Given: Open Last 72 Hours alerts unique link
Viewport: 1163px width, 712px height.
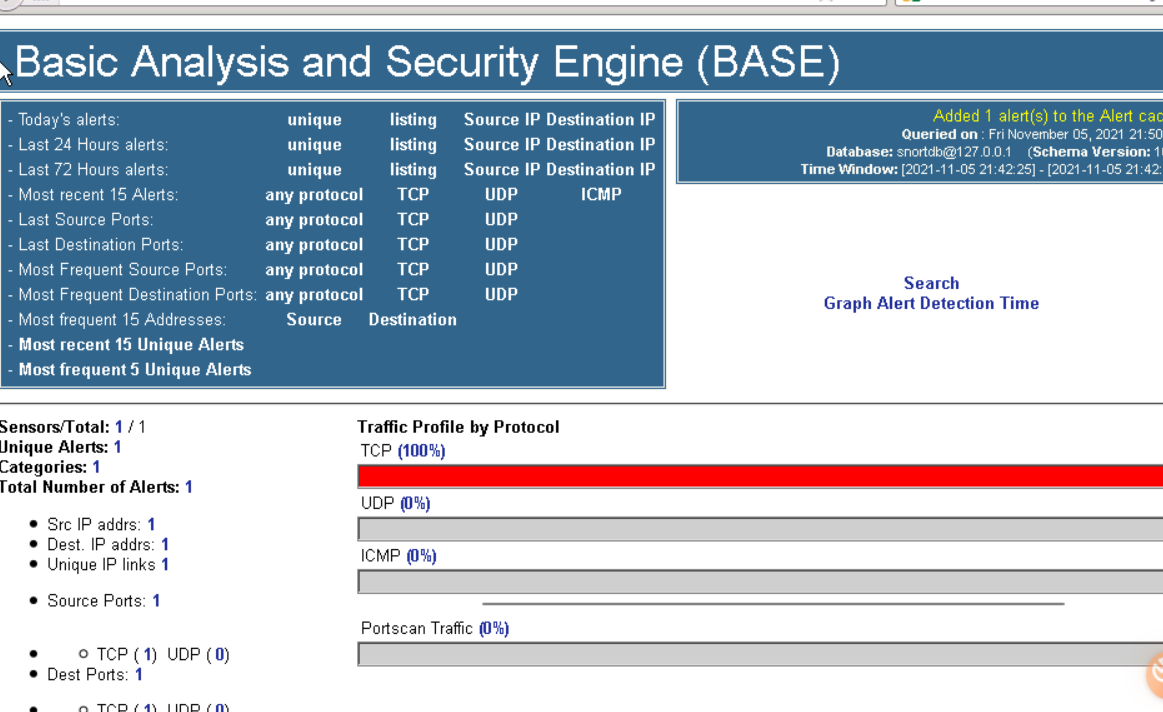Looking at the screenshot, I should pyautogui.click(x=314, y=171).
